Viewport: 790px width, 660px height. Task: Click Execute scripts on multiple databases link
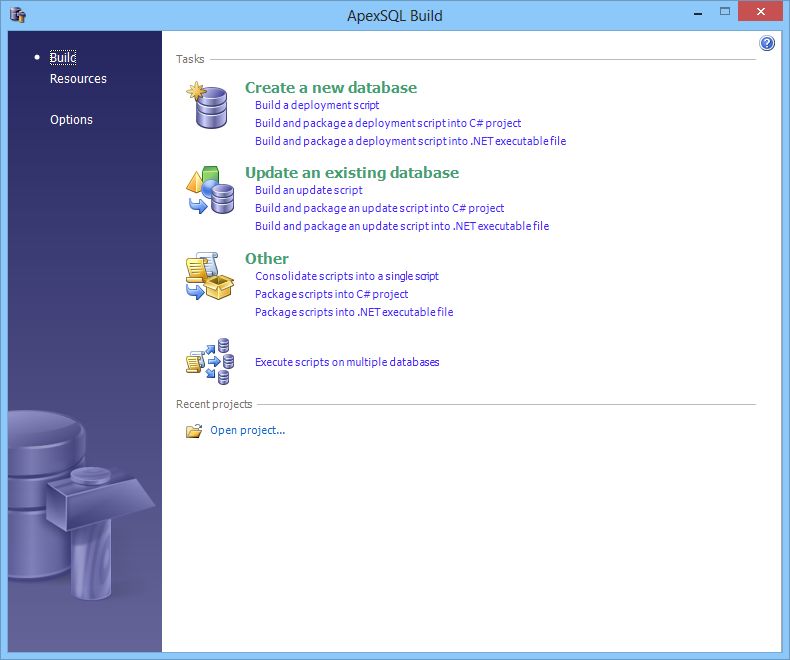pyautogui.click(x=347, y=362)
